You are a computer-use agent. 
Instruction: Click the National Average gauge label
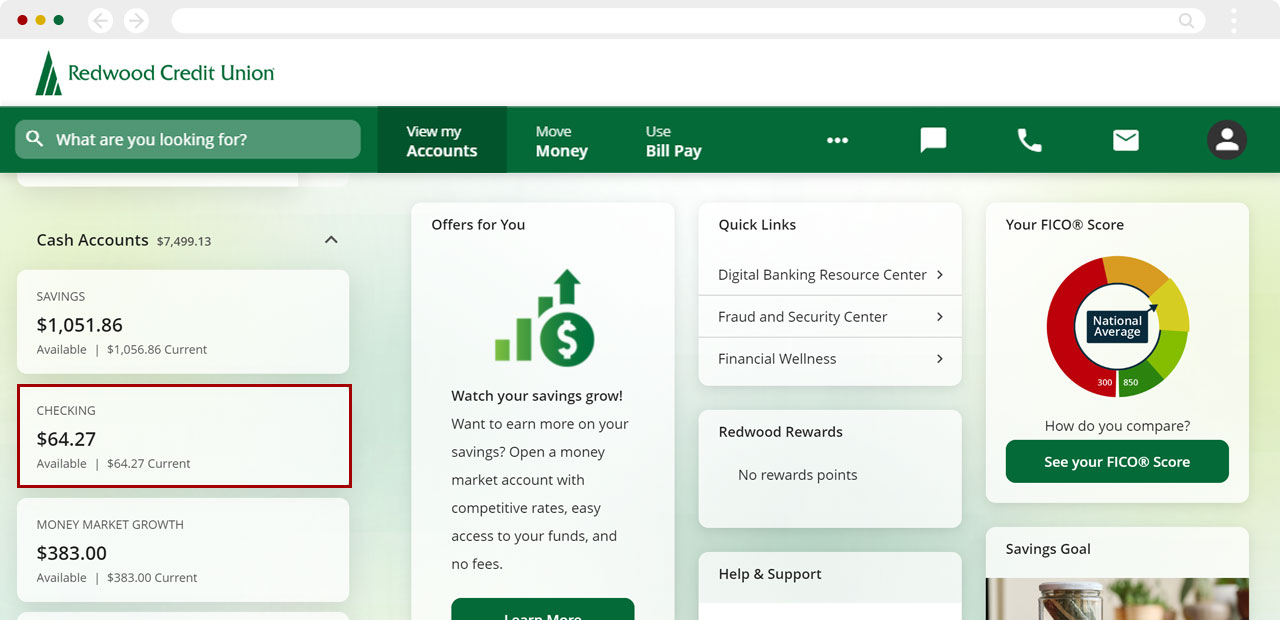(1117, 326)
